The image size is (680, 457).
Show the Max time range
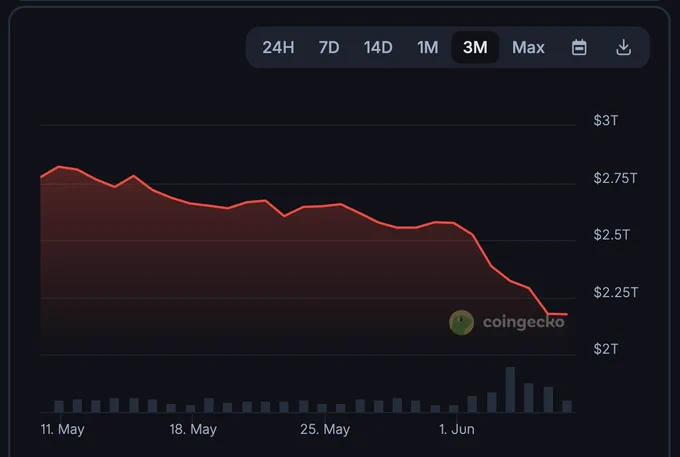pos(528,47)
